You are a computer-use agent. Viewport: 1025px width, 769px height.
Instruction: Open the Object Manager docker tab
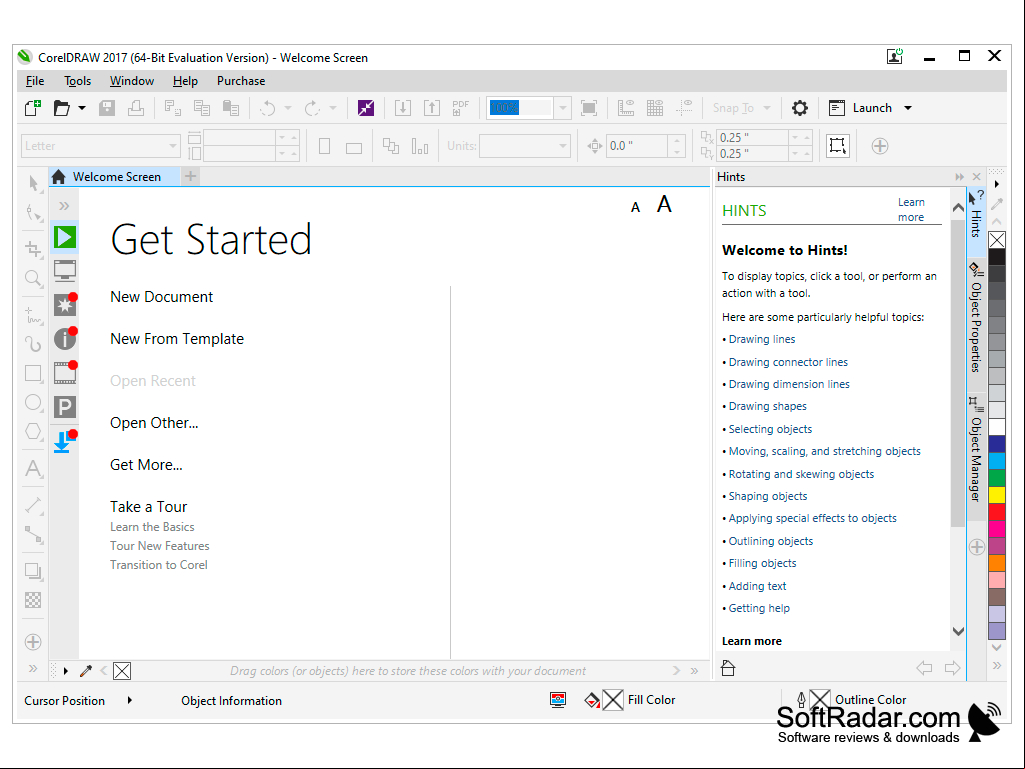click(976, 450)
